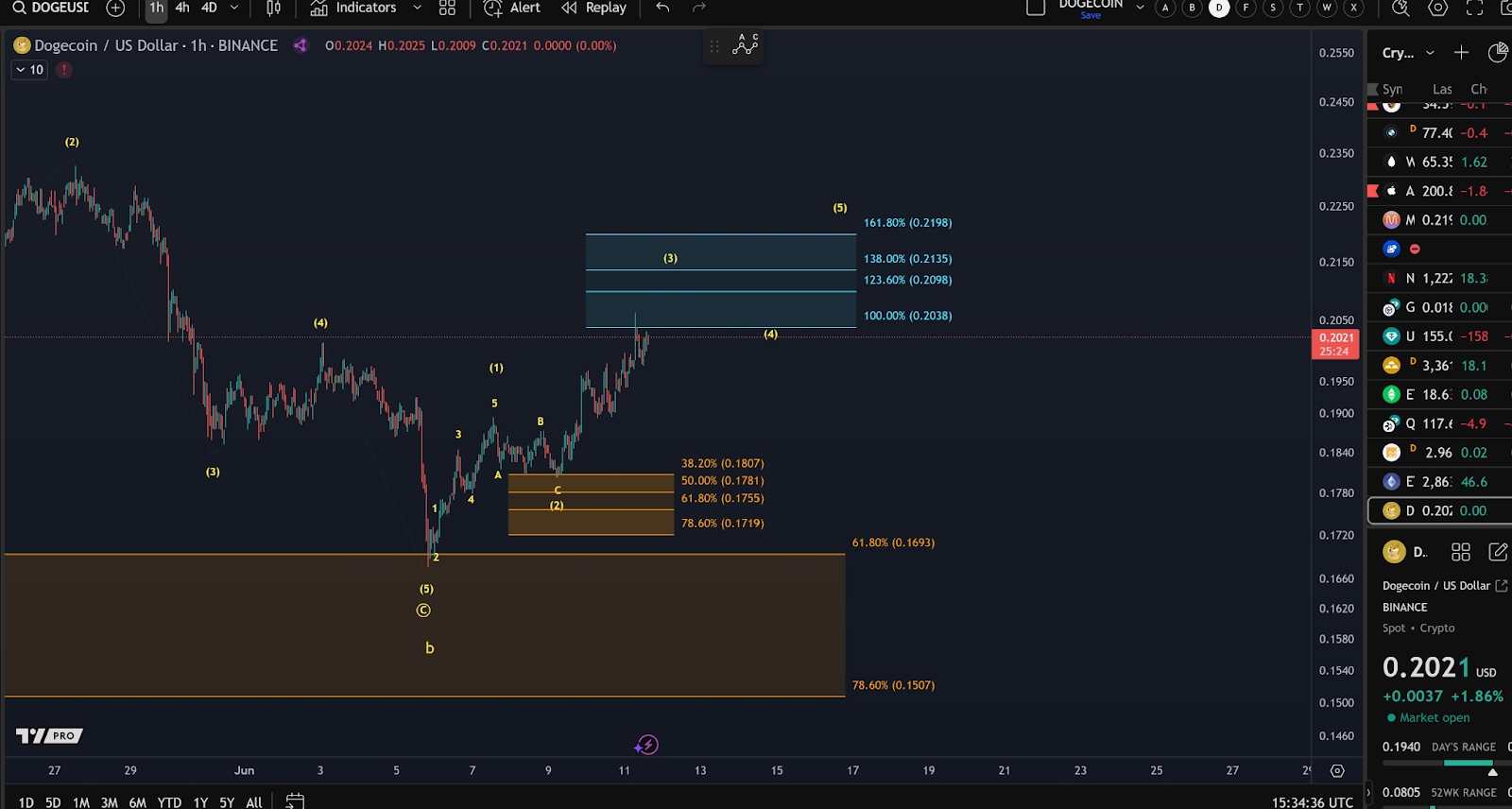The width and height of the screenshot is (1512, 809).
Task: Switch to layout button D
Action: tap(1219, 8)
